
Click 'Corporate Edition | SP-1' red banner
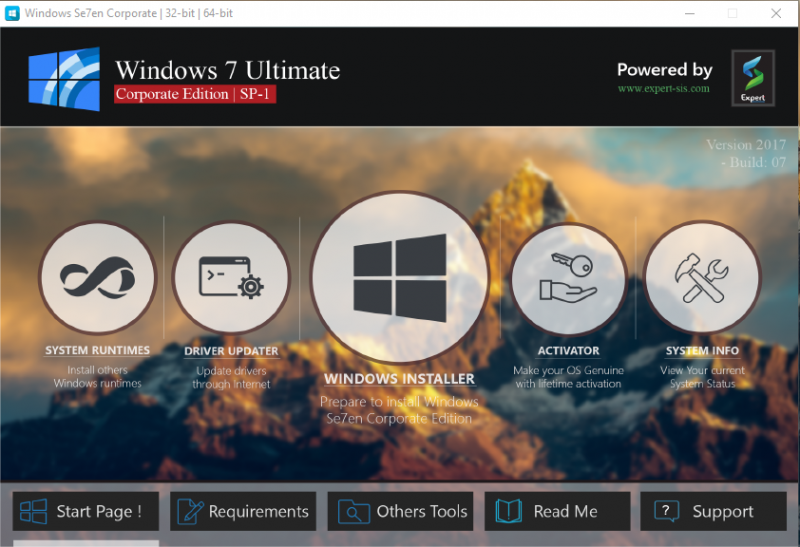tap(195, 94)
